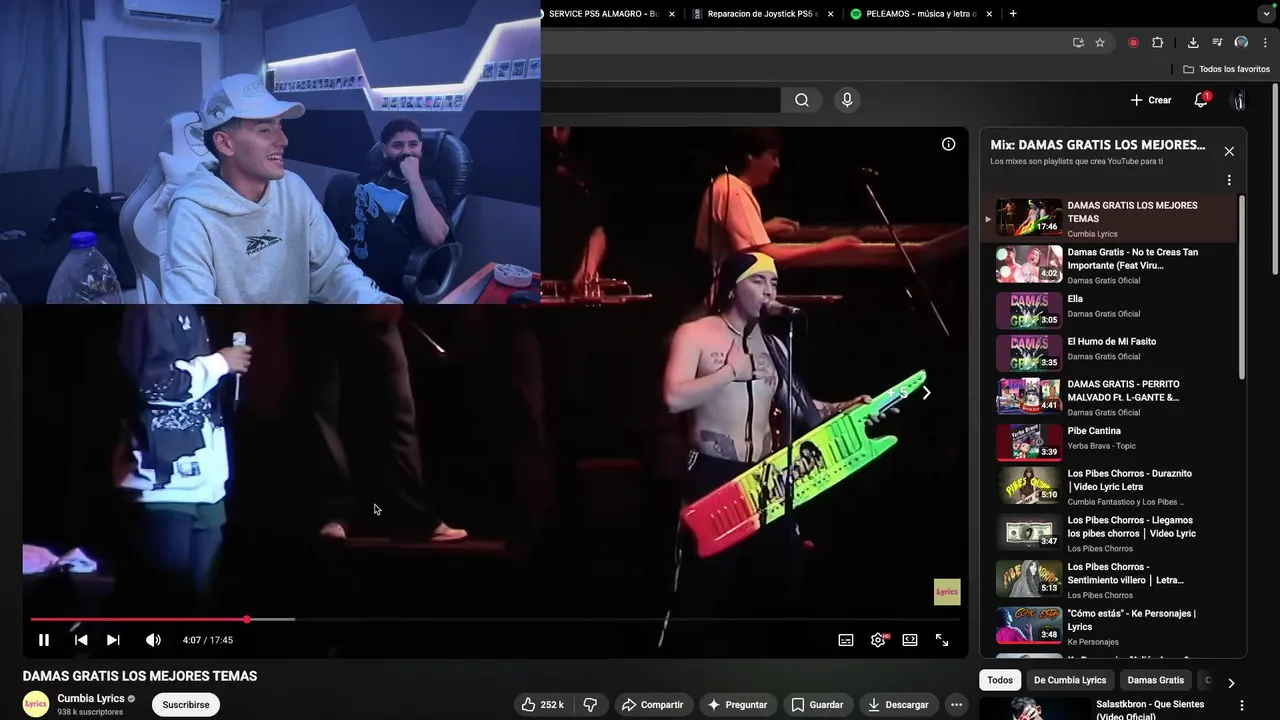
Task: Open the Chrome profile avatar
Action: click(x=1241, y=43)
